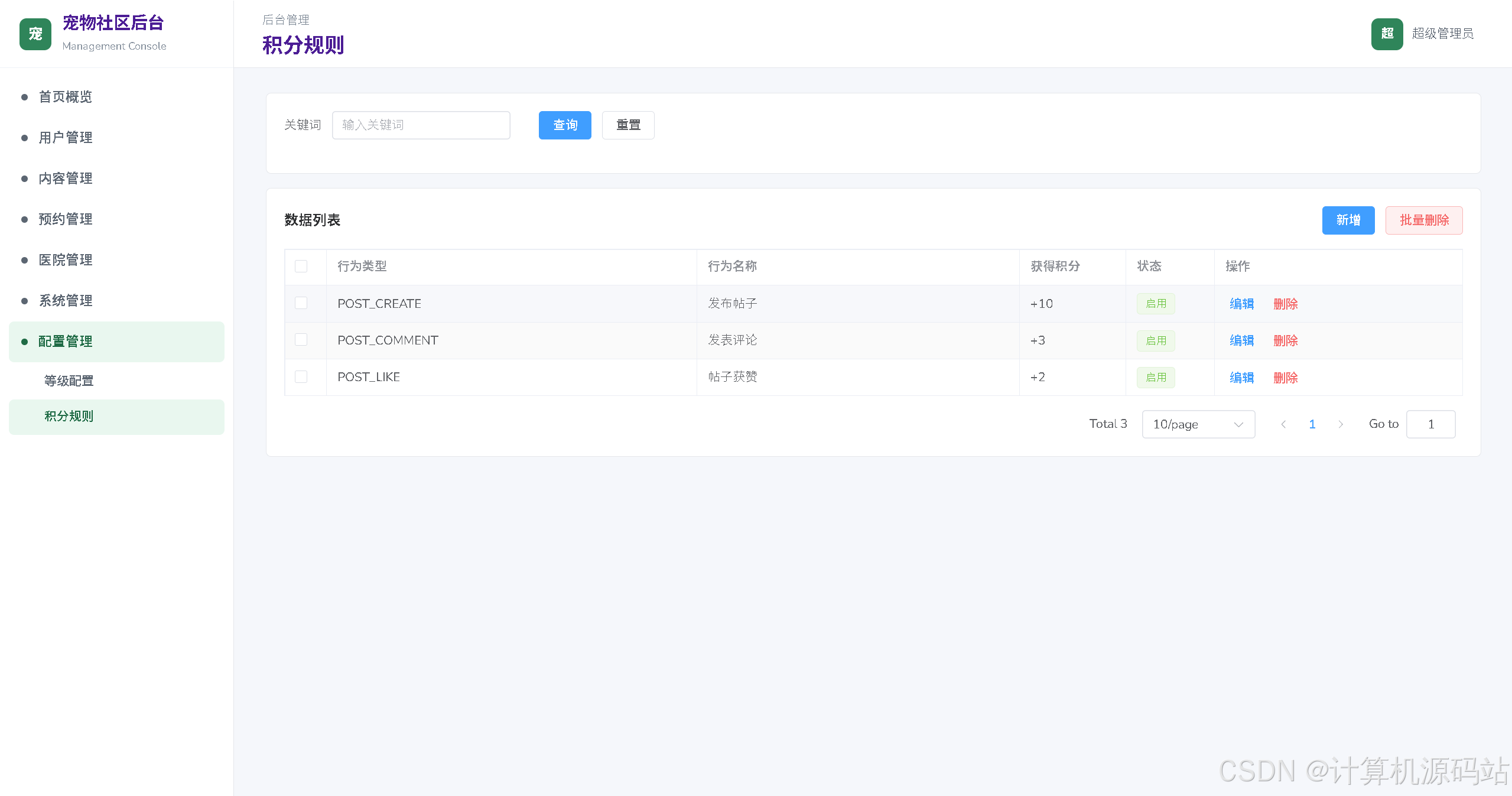Open 等级配置 submenu item
The image size is (1512, 796).
(x=116, y=381)
